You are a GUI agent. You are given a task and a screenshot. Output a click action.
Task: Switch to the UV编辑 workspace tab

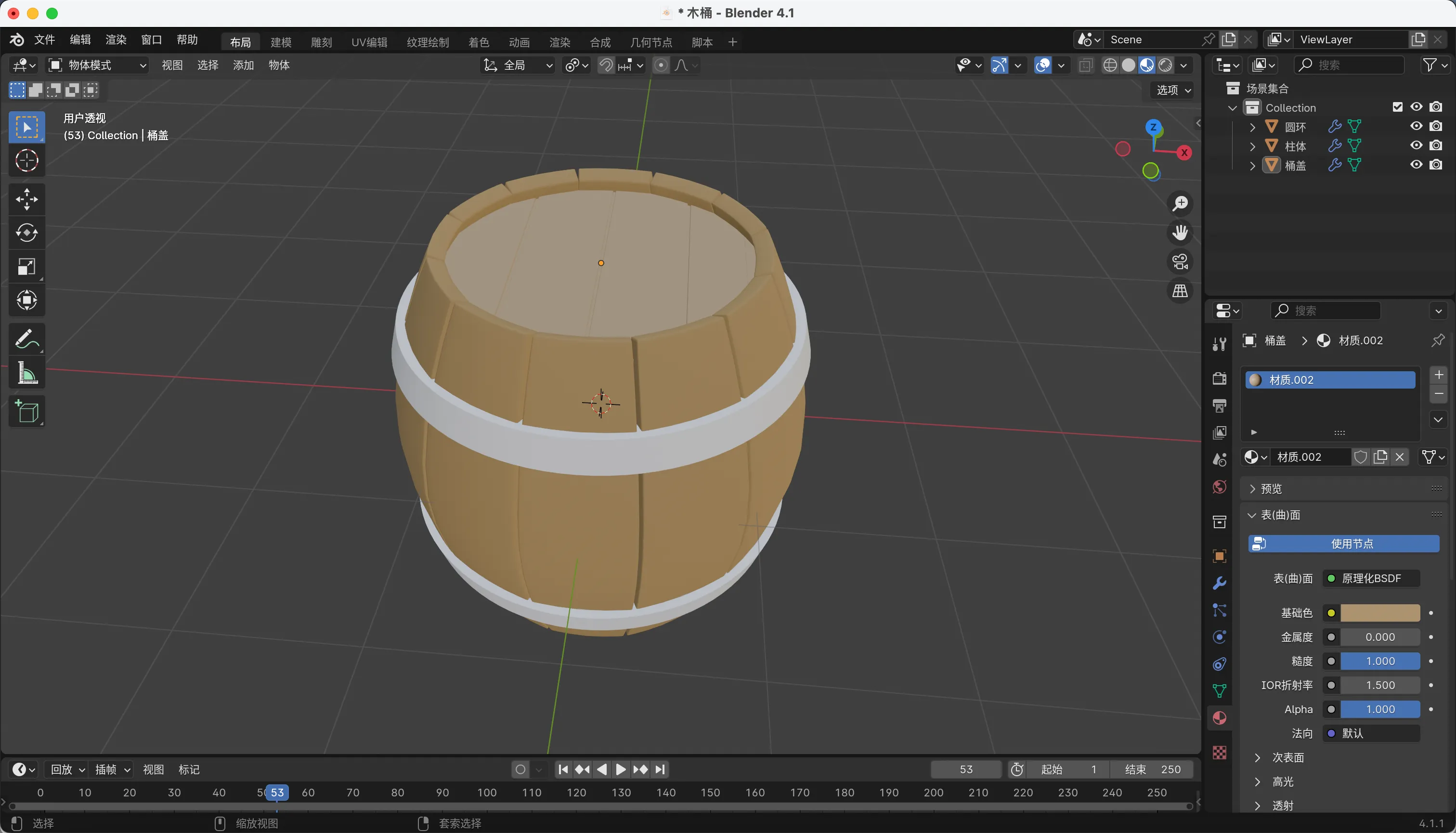[x=369, y=42]
